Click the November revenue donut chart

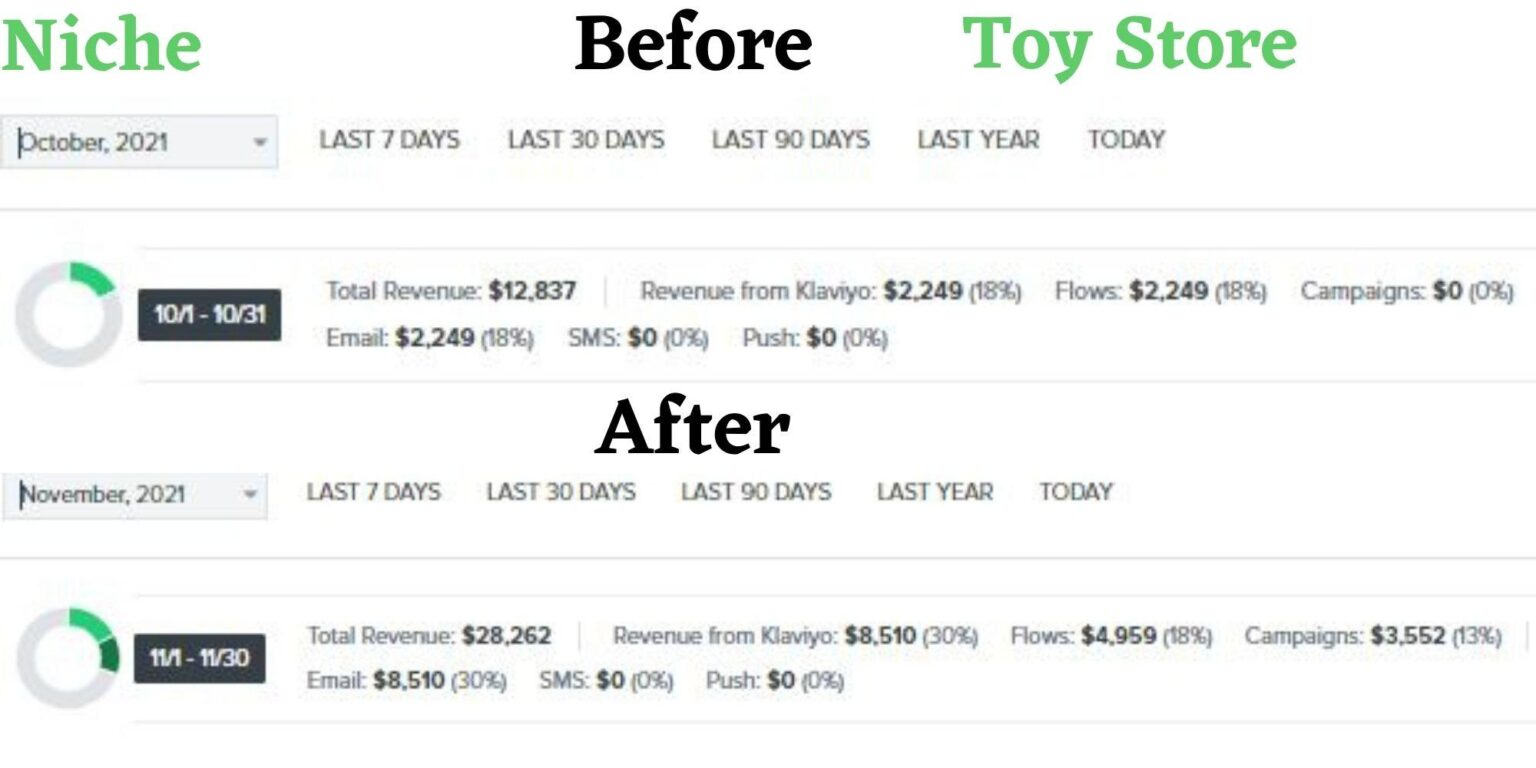(x=67, y=657)
